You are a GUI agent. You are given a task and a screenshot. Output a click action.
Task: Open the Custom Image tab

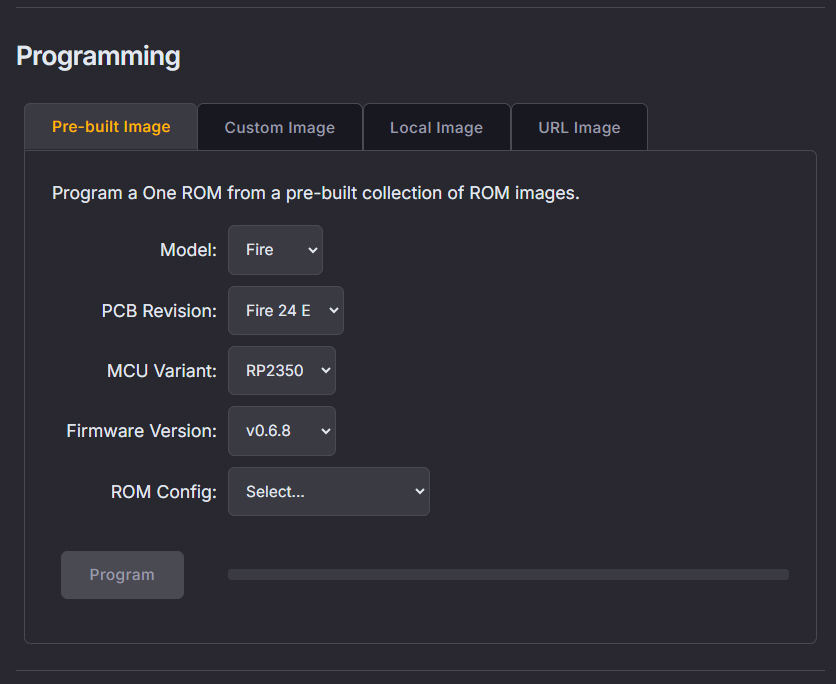279,128
